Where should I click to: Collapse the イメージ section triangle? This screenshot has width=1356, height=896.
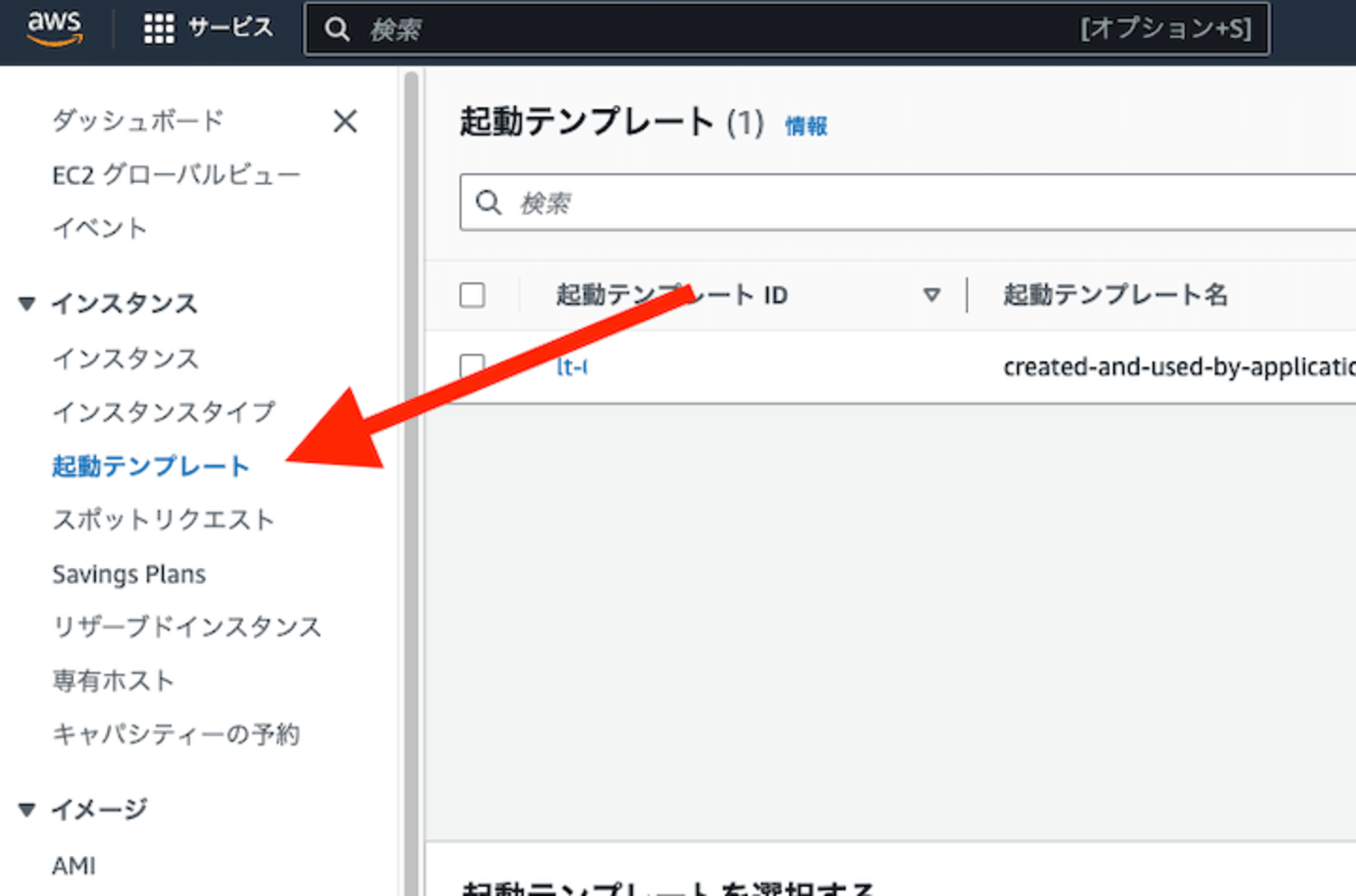click(26, 809)
